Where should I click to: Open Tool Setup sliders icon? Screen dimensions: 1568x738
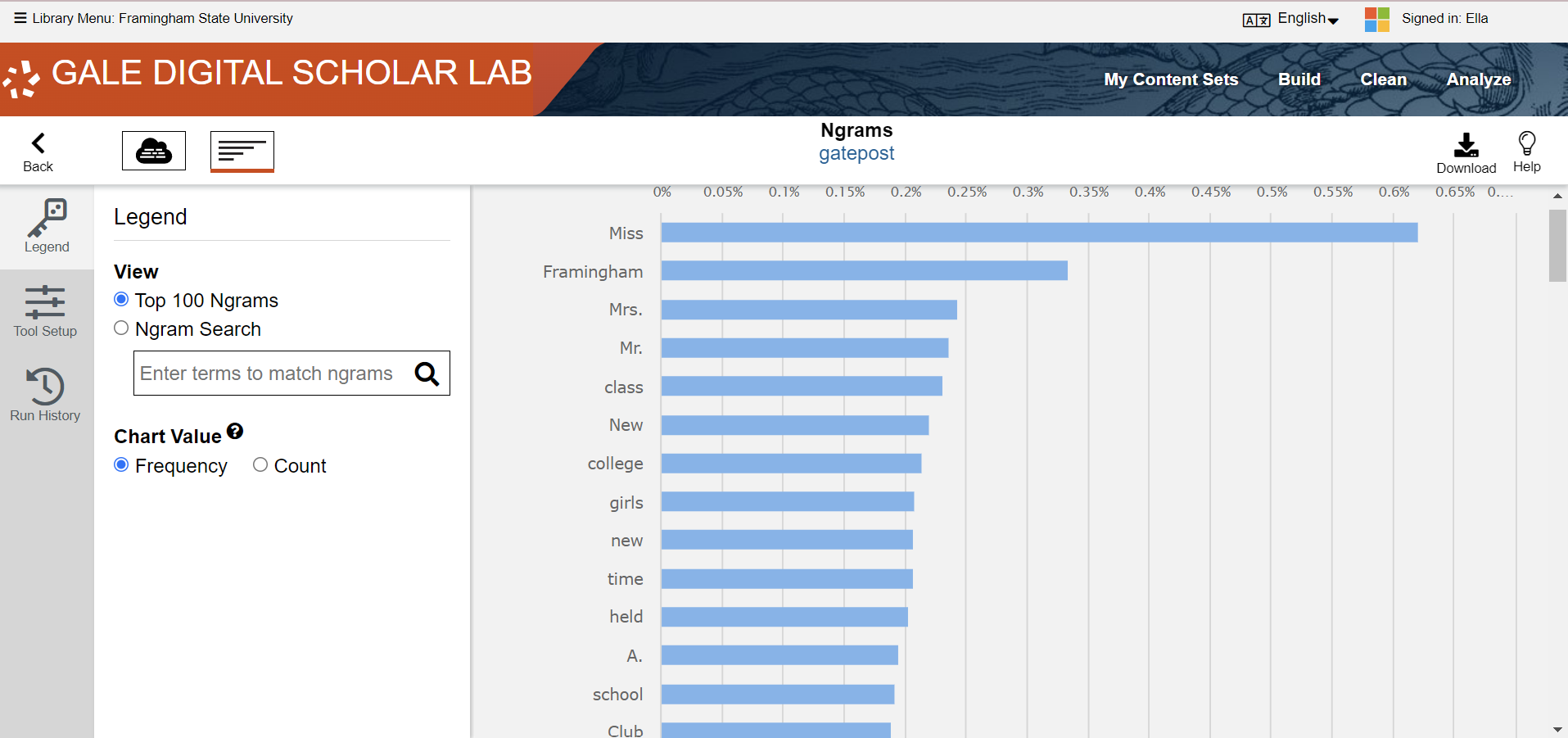pos(45,302)
